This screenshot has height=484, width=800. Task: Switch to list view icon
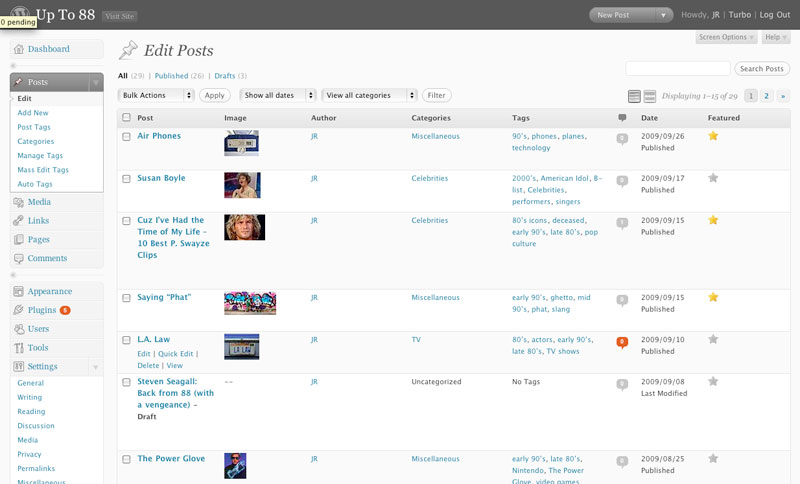[634, 96]
